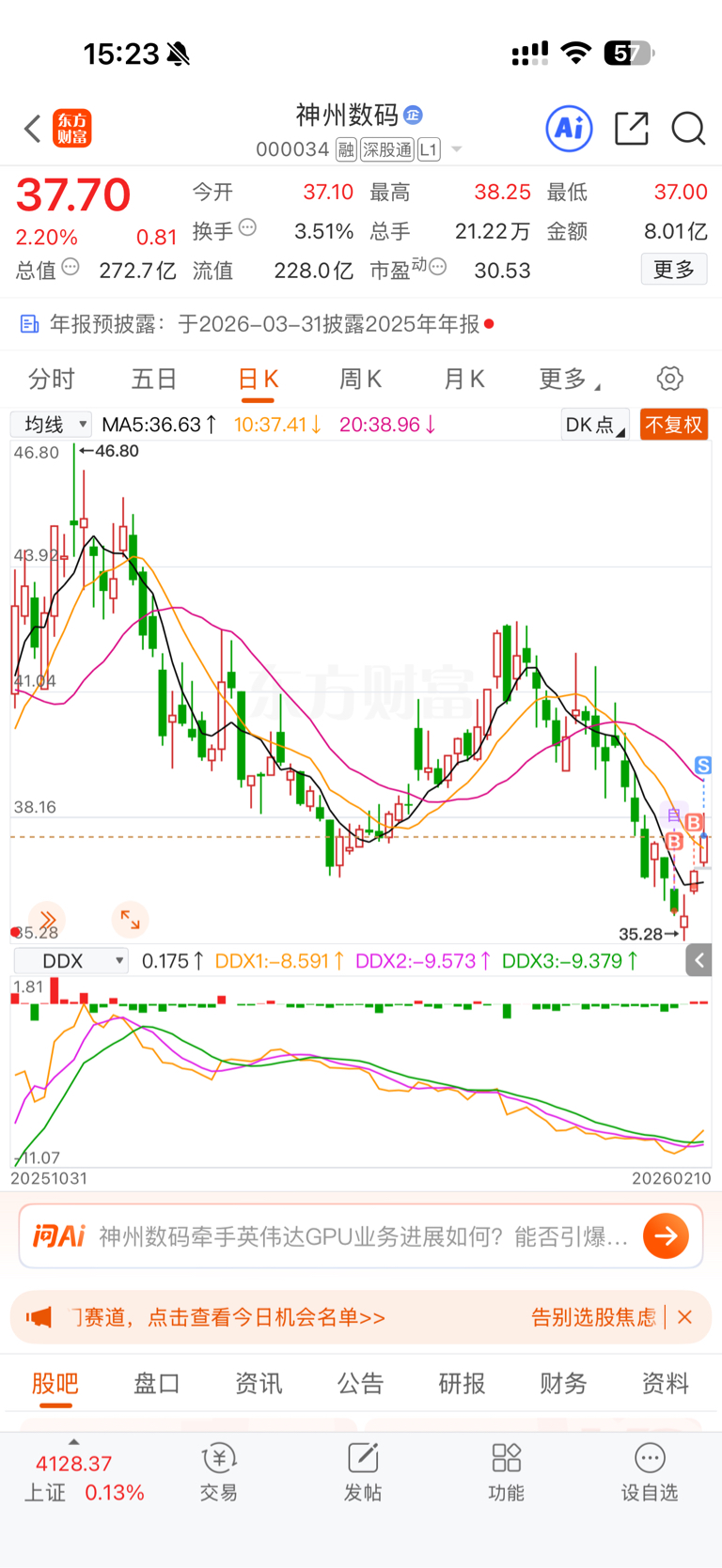Tap the DDX3:-9.379 value
The image size is (722, 1568).
tap(571, 961)
